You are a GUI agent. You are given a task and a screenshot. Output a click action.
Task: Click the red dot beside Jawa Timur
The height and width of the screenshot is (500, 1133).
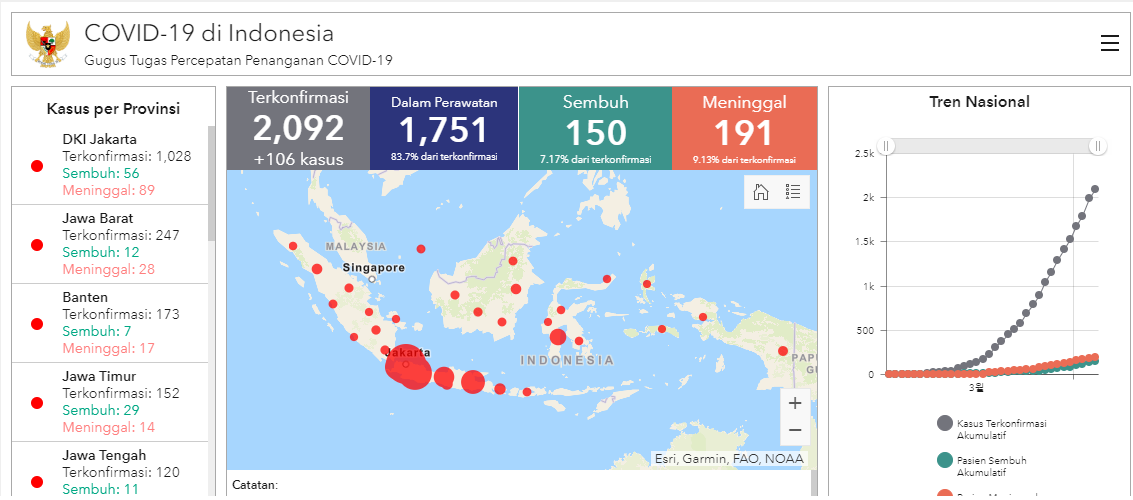(37, 403)
